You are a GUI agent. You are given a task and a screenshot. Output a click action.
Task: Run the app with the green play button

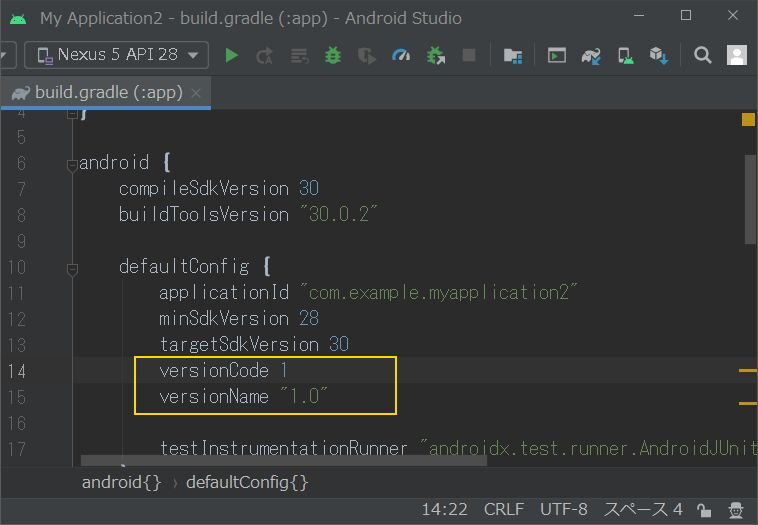pyautogui.click(x=232, y=56)
